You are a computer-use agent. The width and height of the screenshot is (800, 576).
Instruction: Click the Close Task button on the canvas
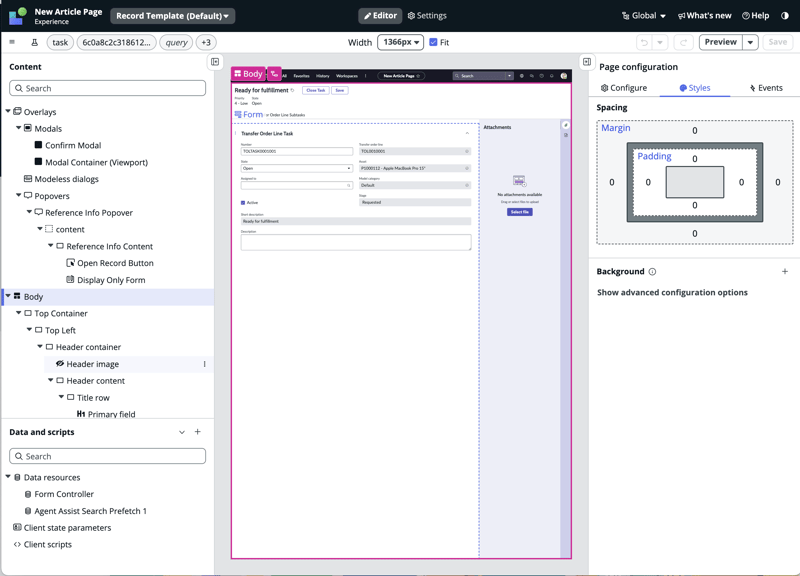pos(314,90)
